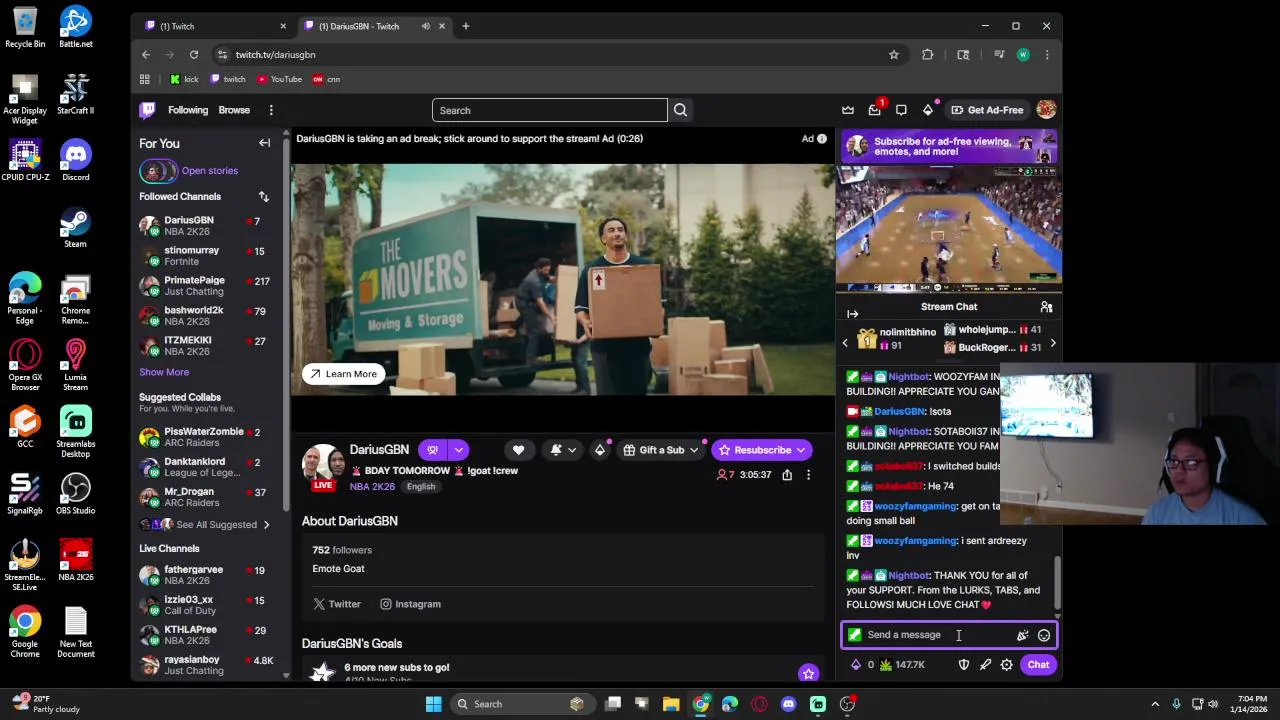Click the Bits cheer icon below the video
Viewport: 1280px width, 720px height.
pyautogui.click(x=600, y=450)
